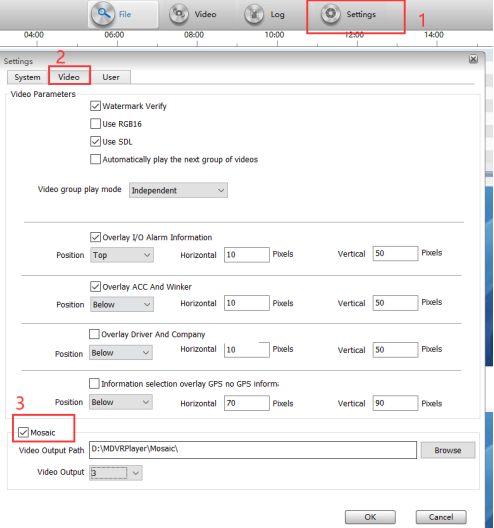494x528 pixels.
Task: Enable GPS information selection overlay checkbox
Action: (x=94, y=383)
